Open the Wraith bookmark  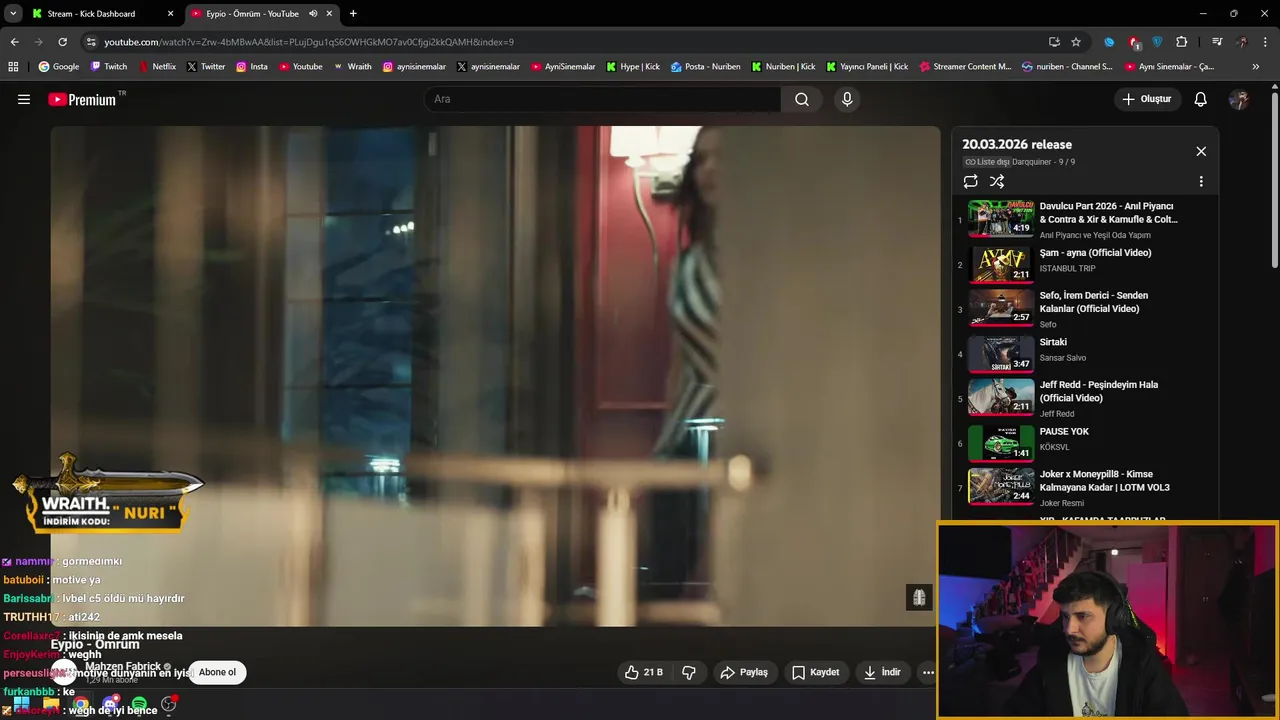352,67
